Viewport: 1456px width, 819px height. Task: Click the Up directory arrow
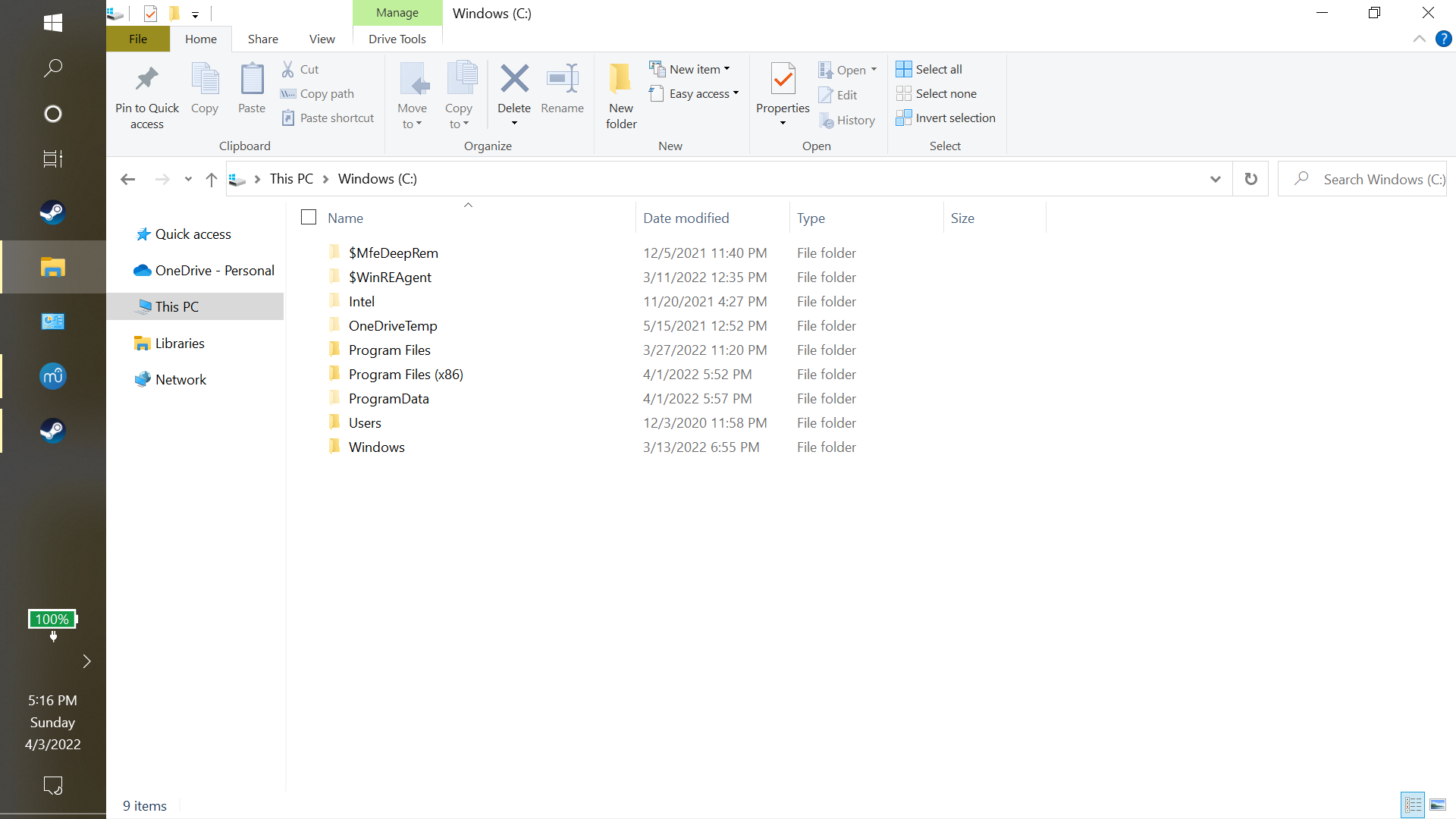pyautogui.click(x=212, y=179)
